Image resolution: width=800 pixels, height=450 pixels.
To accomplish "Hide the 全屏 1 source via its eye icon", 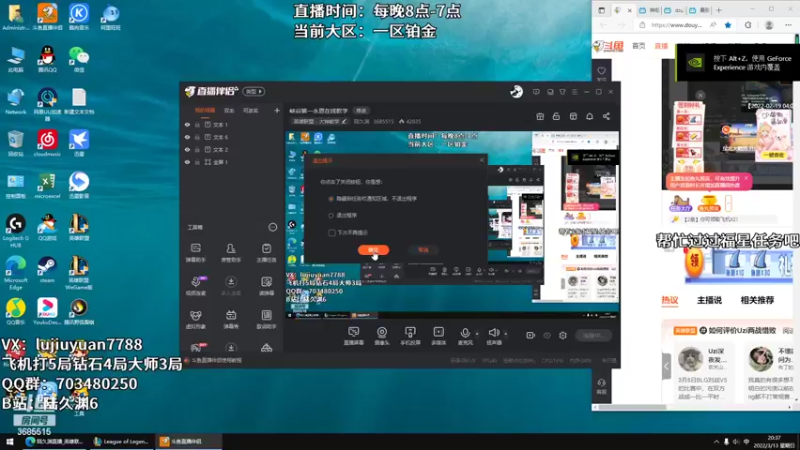I will click(187, 162).
